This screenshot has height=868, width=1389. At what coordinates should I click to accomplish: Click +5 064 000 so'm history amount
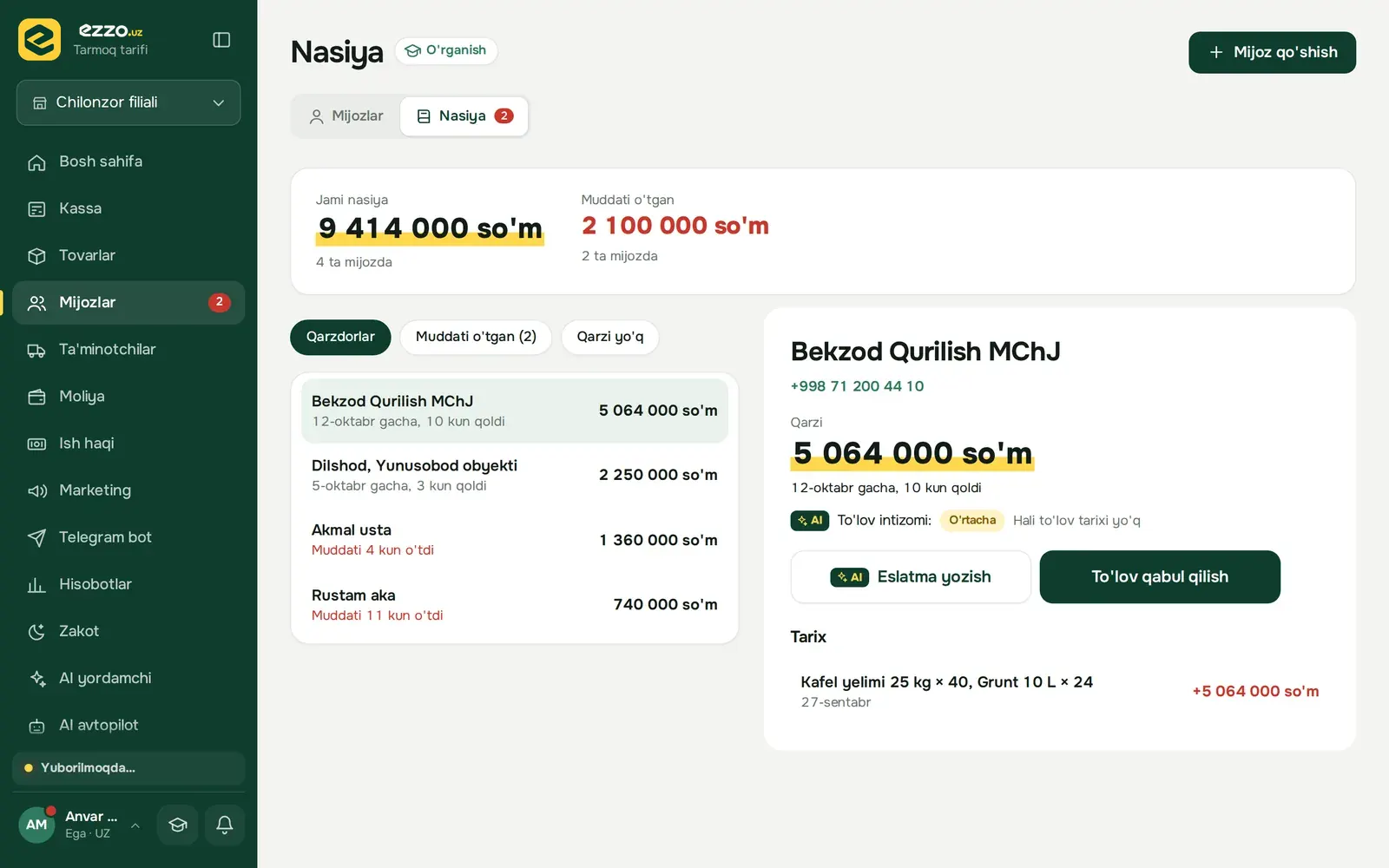(x=1255, y=692)
